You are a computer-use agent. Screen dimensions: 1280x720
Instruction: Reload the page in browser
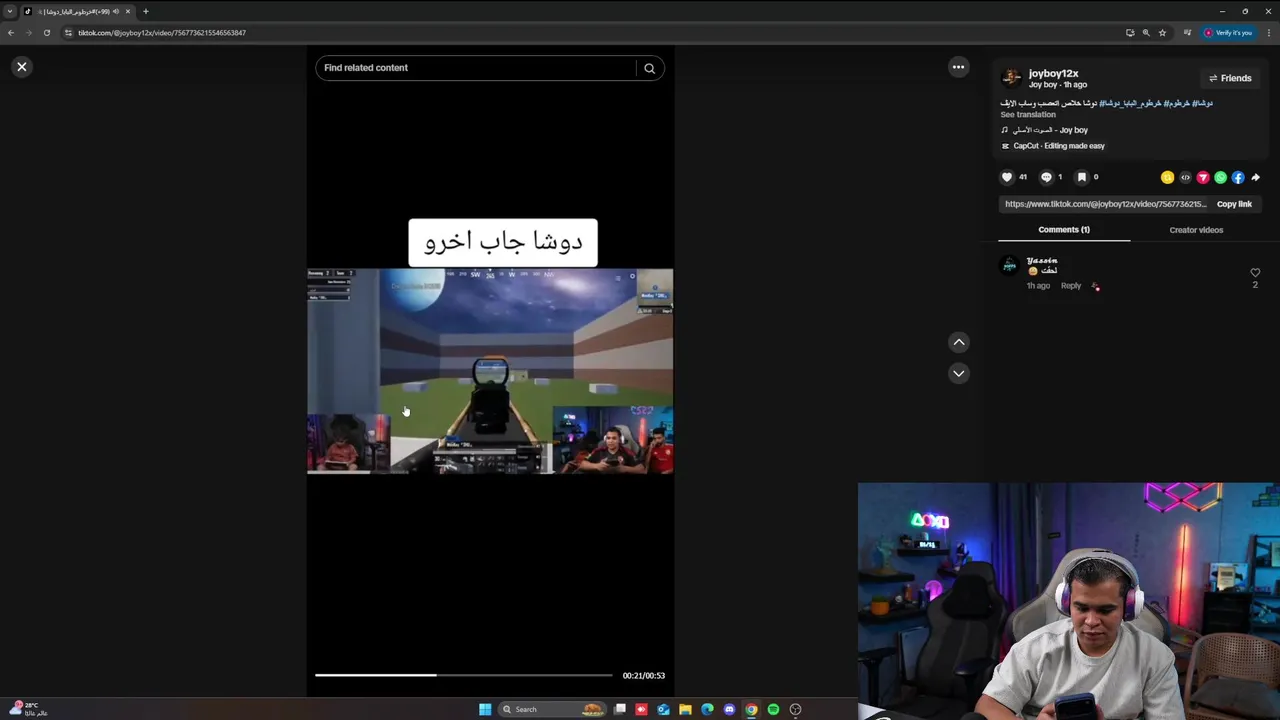click(x=46, y=33)
